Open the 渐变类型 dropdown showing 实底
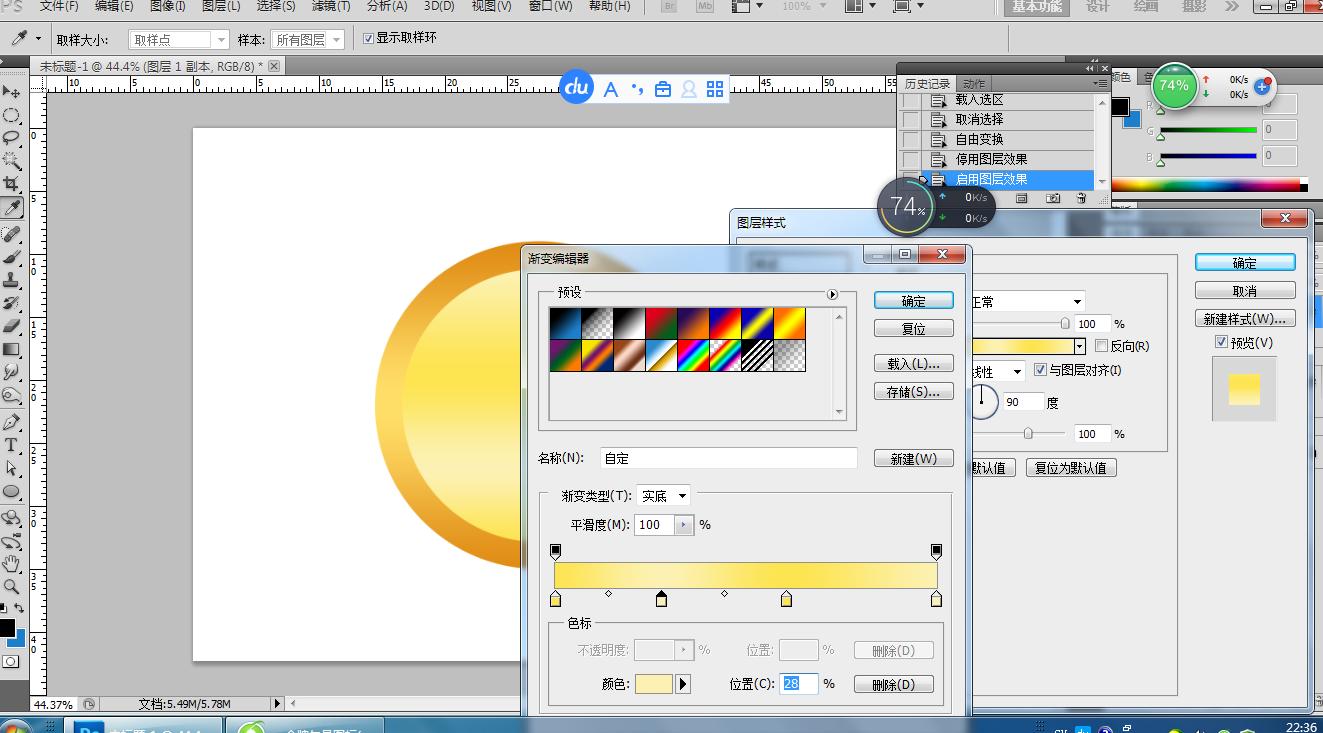The image size is (1323, 733). tap(663, 495)
